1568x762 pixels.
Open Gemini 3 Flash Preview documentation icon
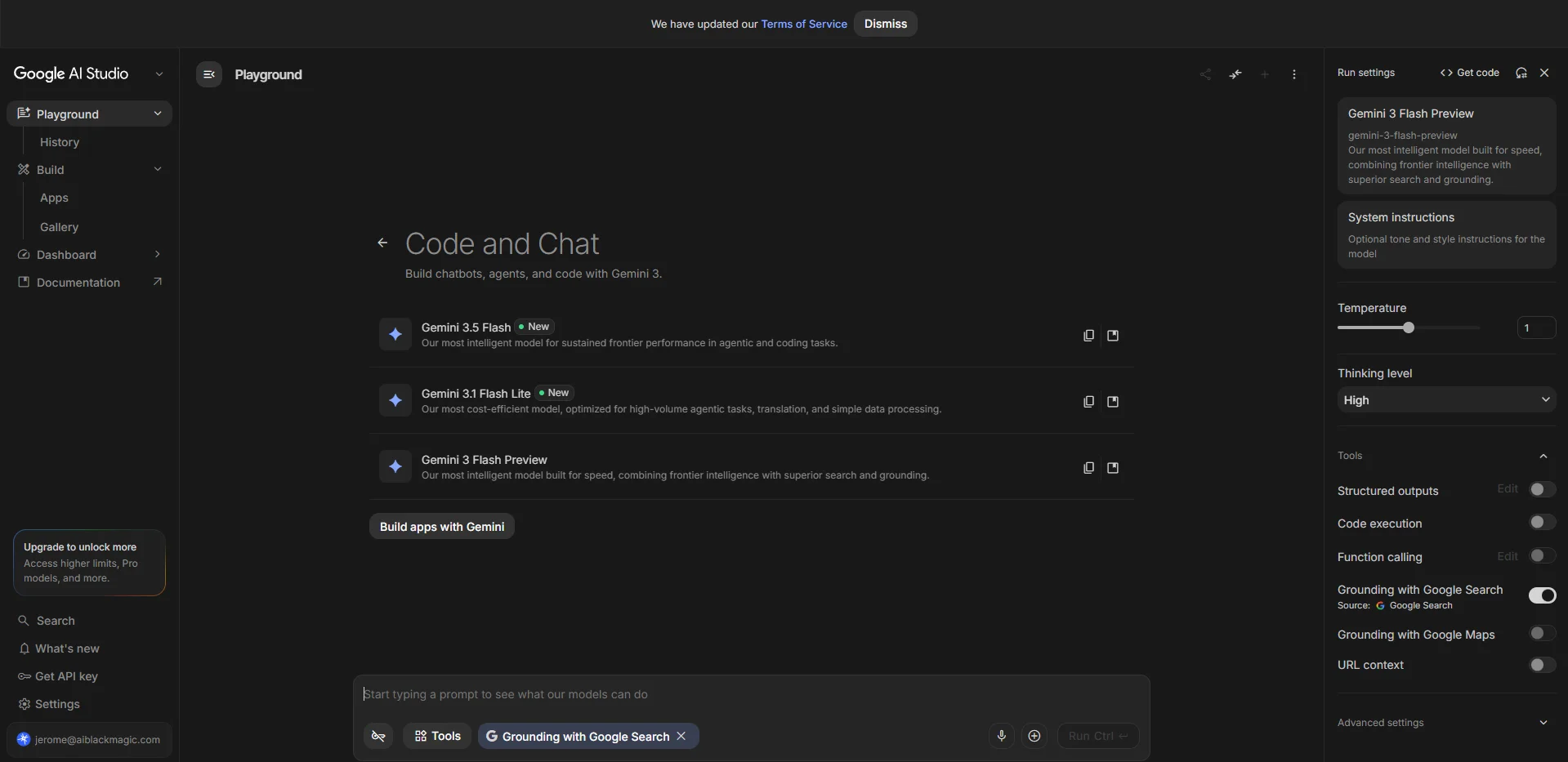(1113, 468)
